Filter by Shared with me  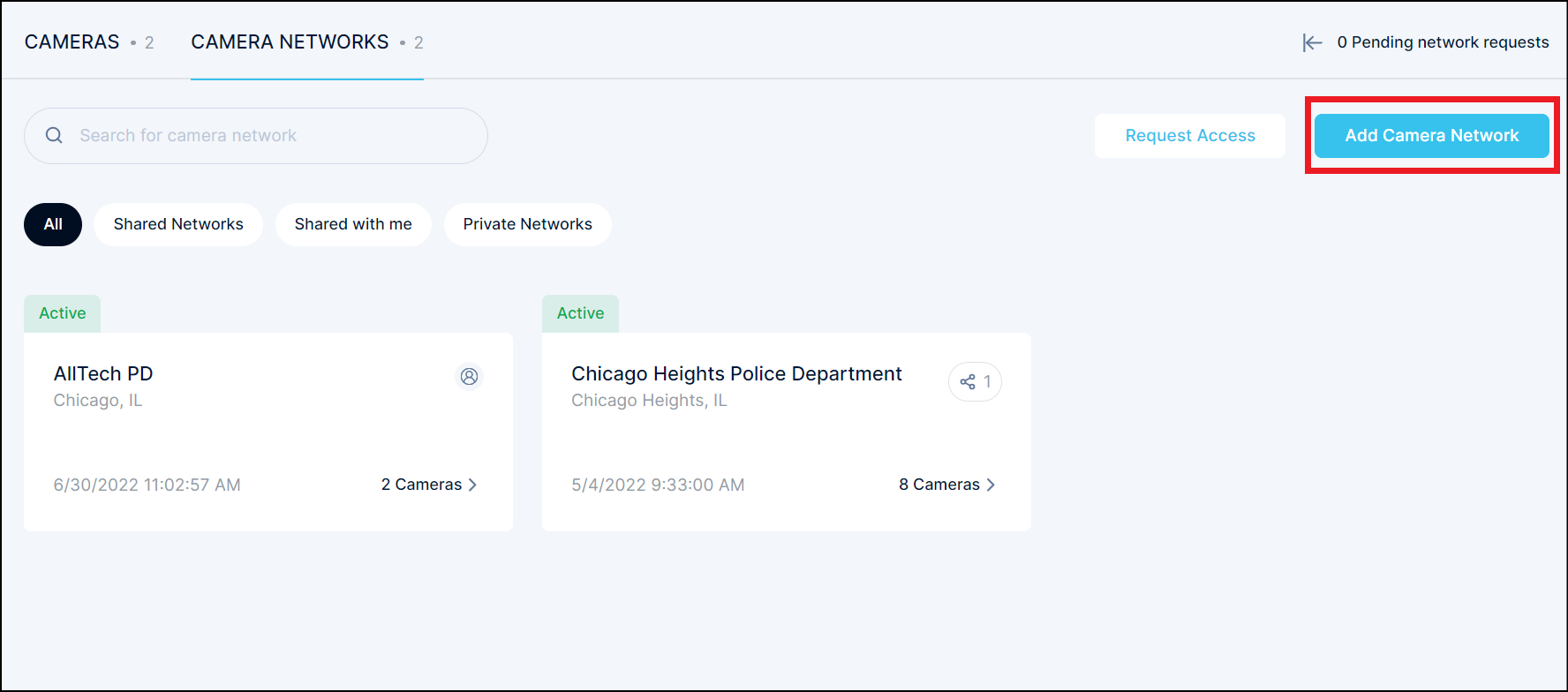(353, 224)
